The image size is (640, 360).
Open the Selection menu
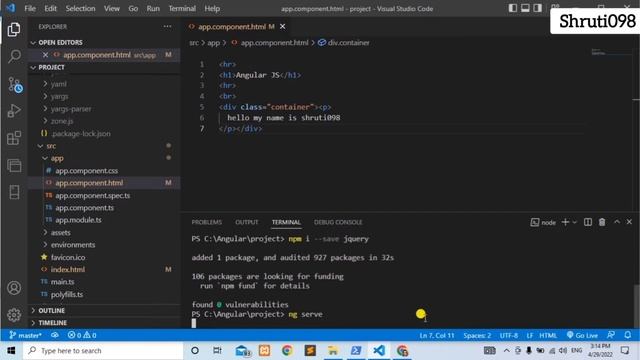click(80, 8)
